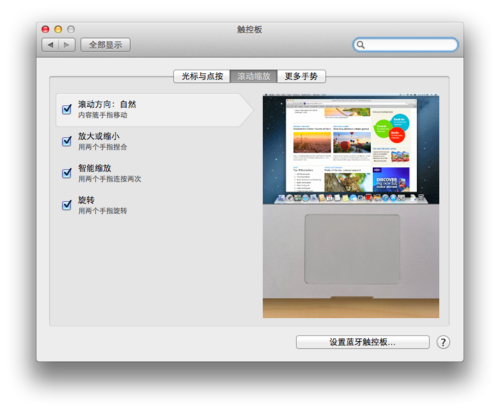Focus the search input field

tap(406, 45)
